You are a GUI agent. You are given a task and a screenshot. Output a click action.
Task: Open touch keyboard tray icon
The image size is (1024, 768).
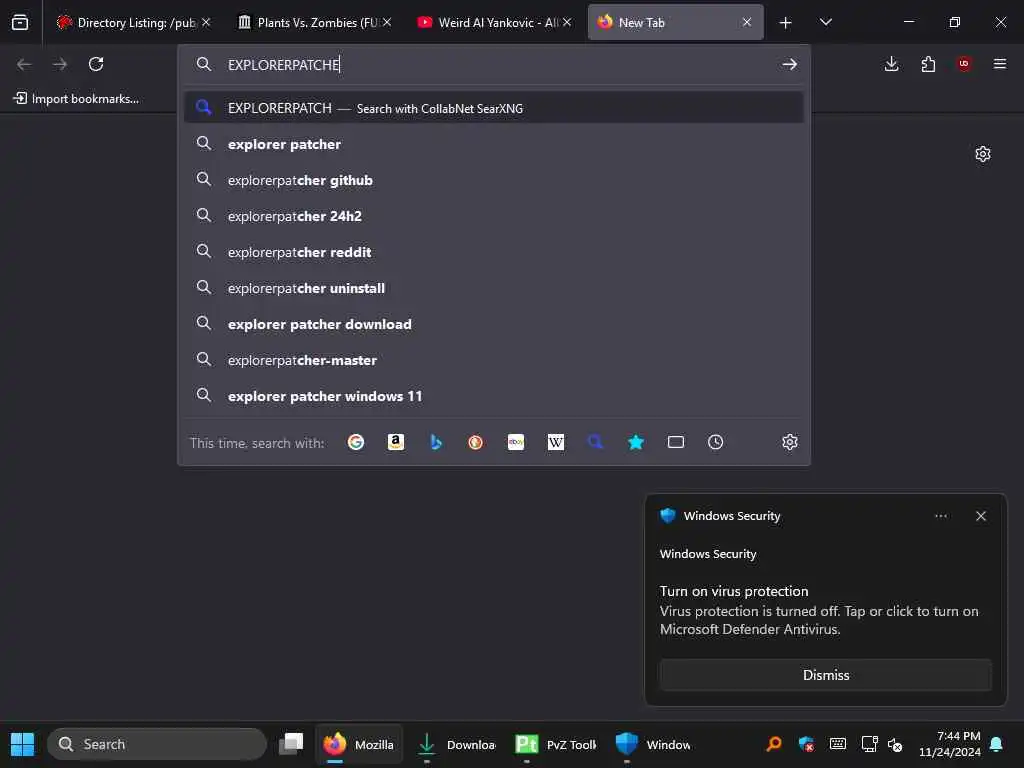(838, 744)
